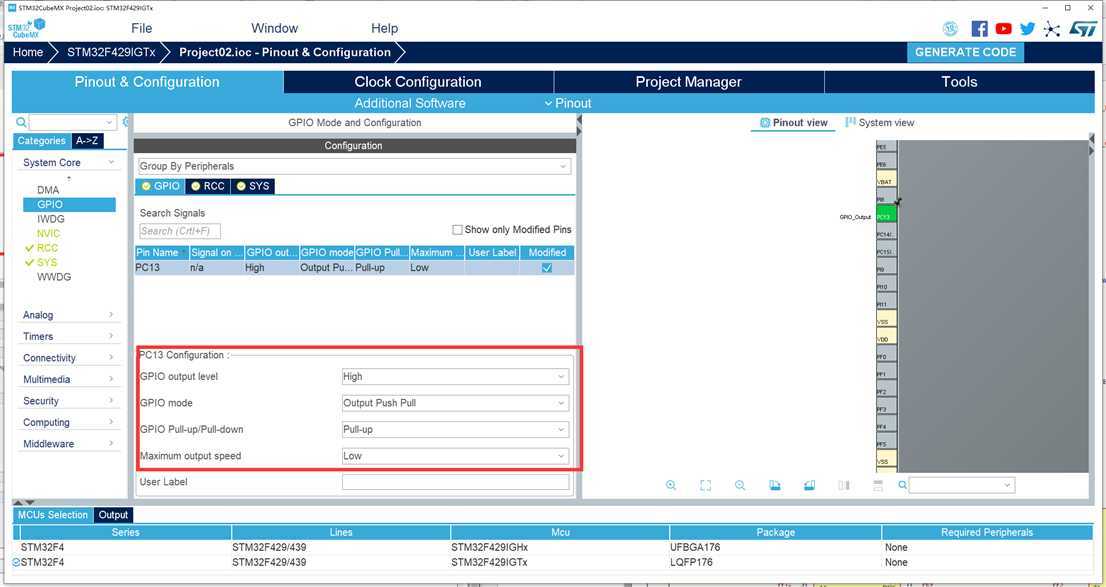The width and height of the screenshot is (1106, 587).
Task: Click the GENERATE CODE button
Action: coord(965,52)
